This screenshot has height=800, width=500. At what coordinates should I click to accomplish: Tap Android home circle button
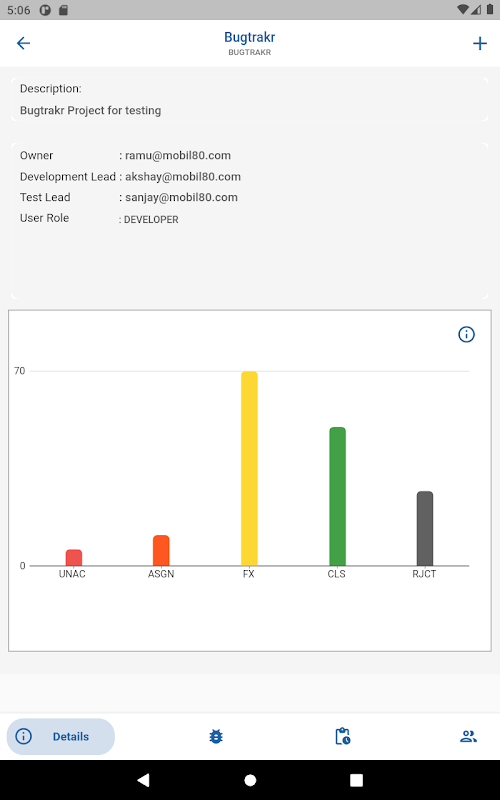click(x=250, y=780)
